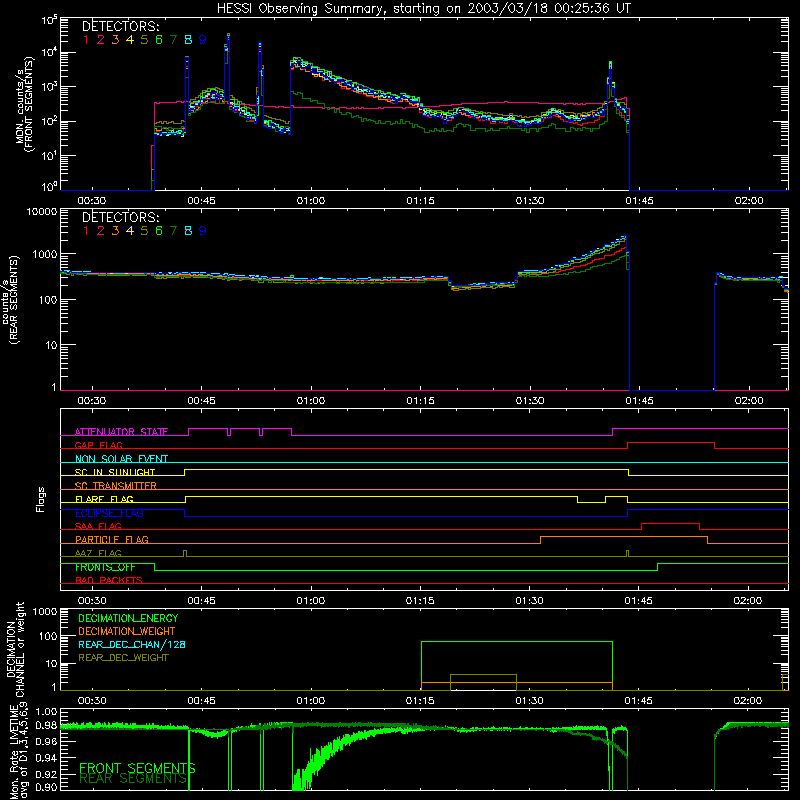Click '01:15' time tick under rear segments plot
800x800 pixels.
tap(420, 401)
